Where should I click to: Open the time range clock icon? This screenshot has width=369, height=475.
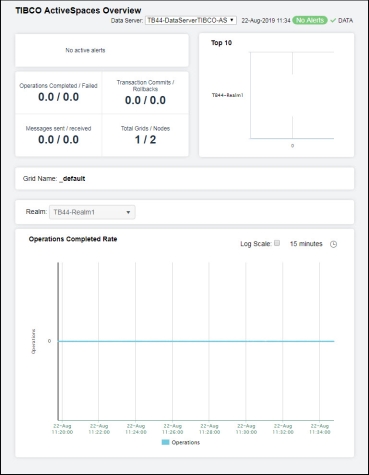(x=333, y=244)
